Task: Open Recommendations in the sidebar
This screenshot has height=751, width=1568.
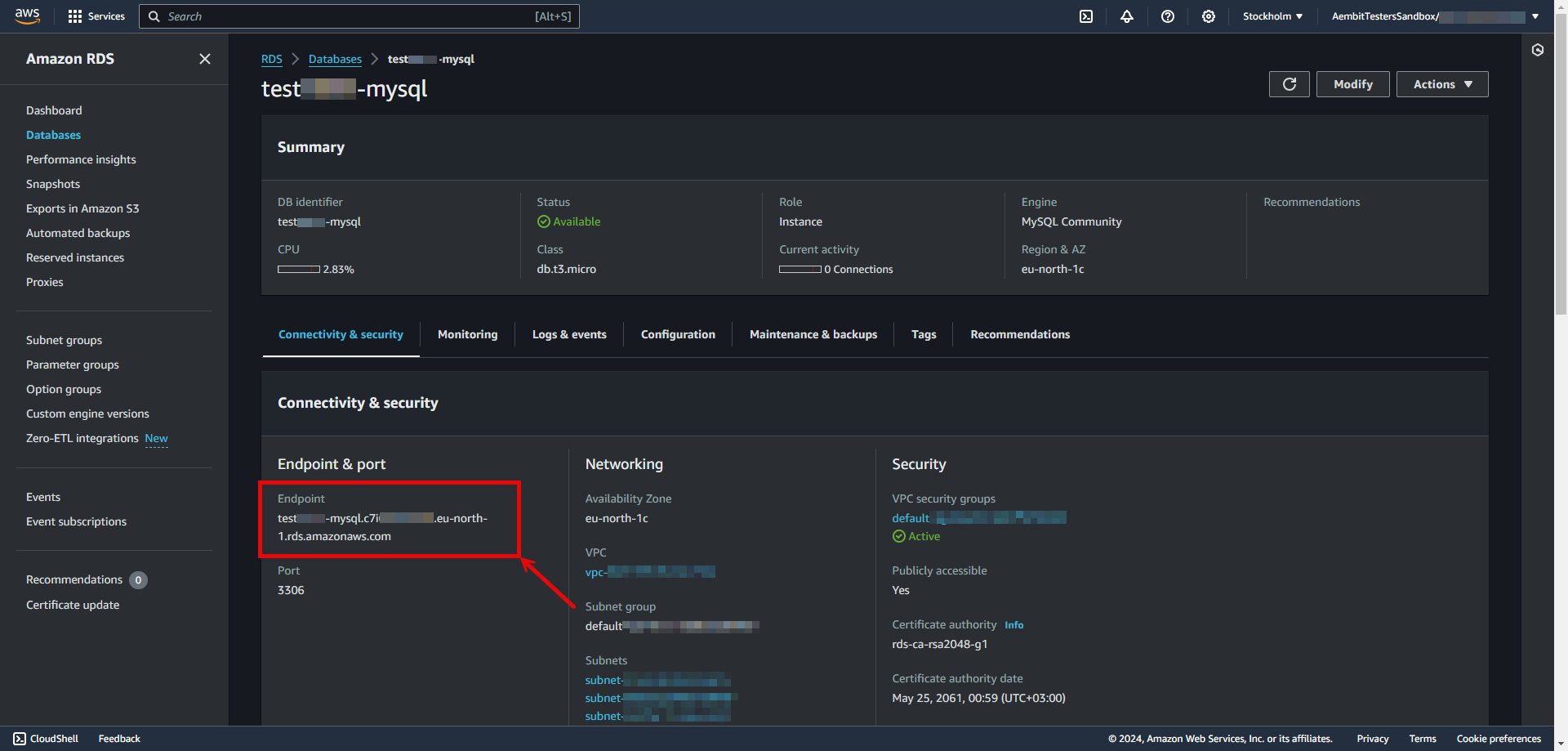Action: [x=74, y=579]
